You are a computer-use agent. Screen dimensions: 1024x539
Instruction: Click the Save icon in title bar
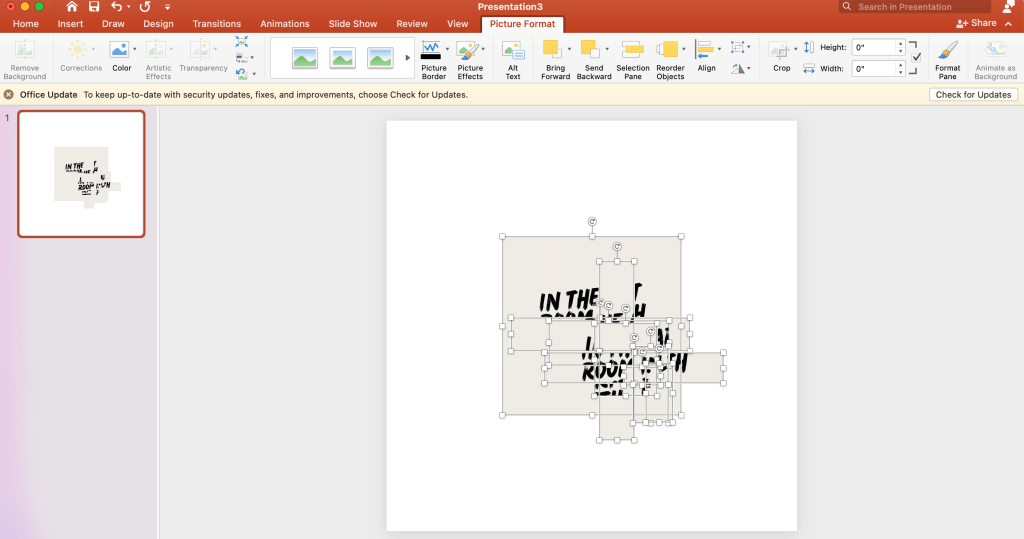[94, 7]
